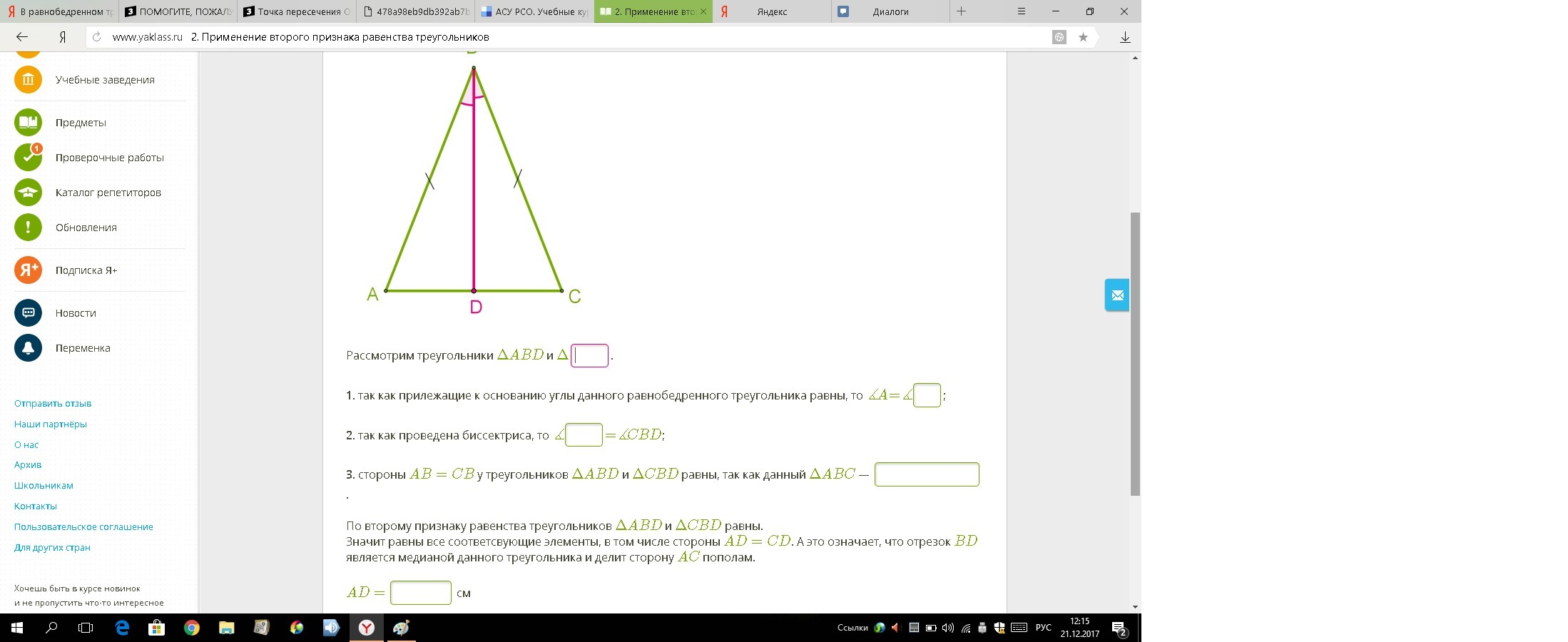The image size is (1568, 642).
Task: Click the О нас footer link
Action: pos(26,444)
